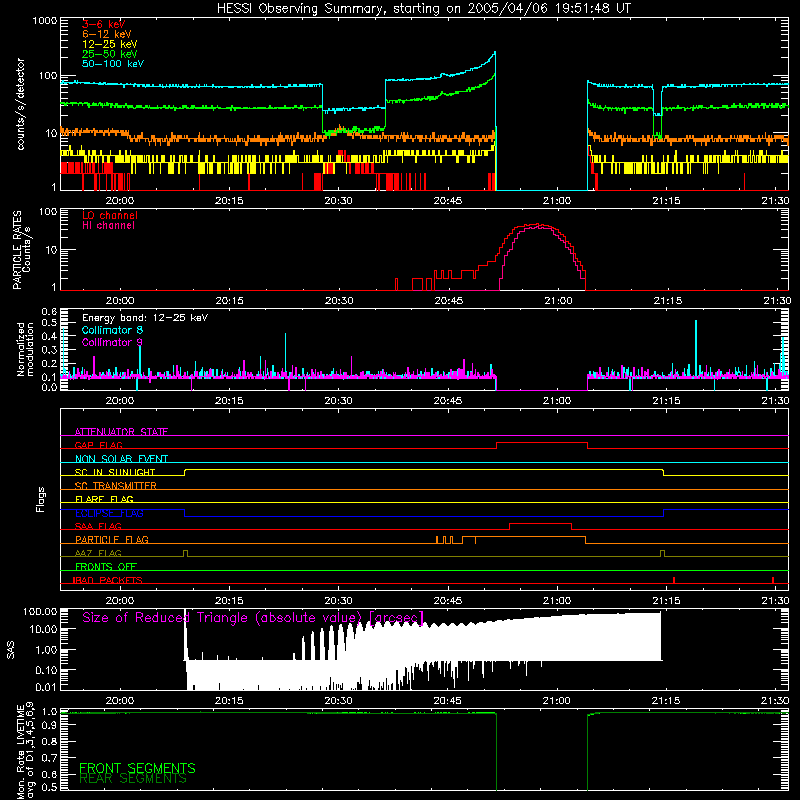Click 21:00 time label below count-rate panel
Screen dimensions: 800x800
coord(557,201)
